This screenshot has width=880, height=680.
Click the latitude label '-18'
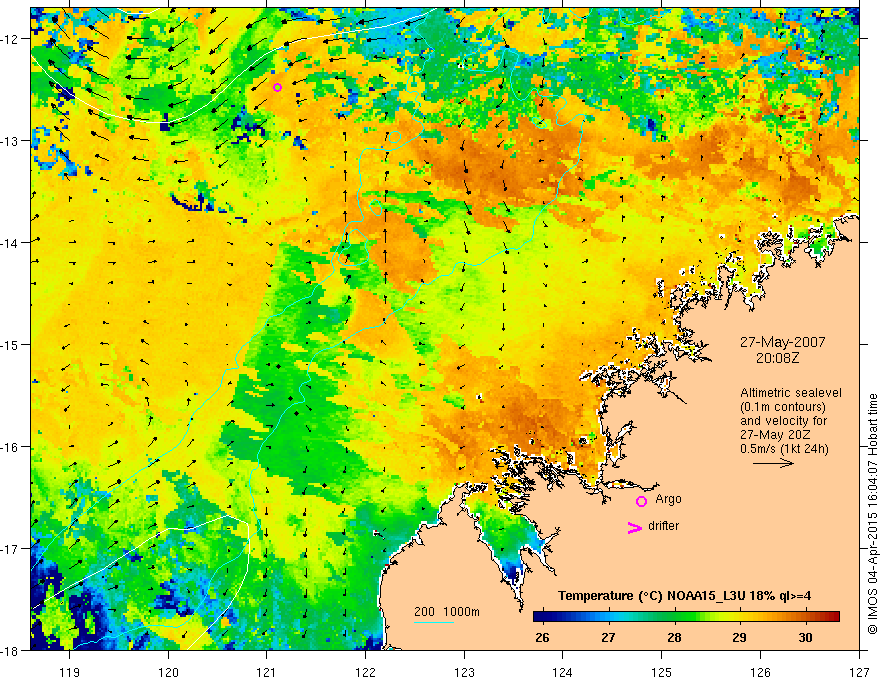(11, 650)
